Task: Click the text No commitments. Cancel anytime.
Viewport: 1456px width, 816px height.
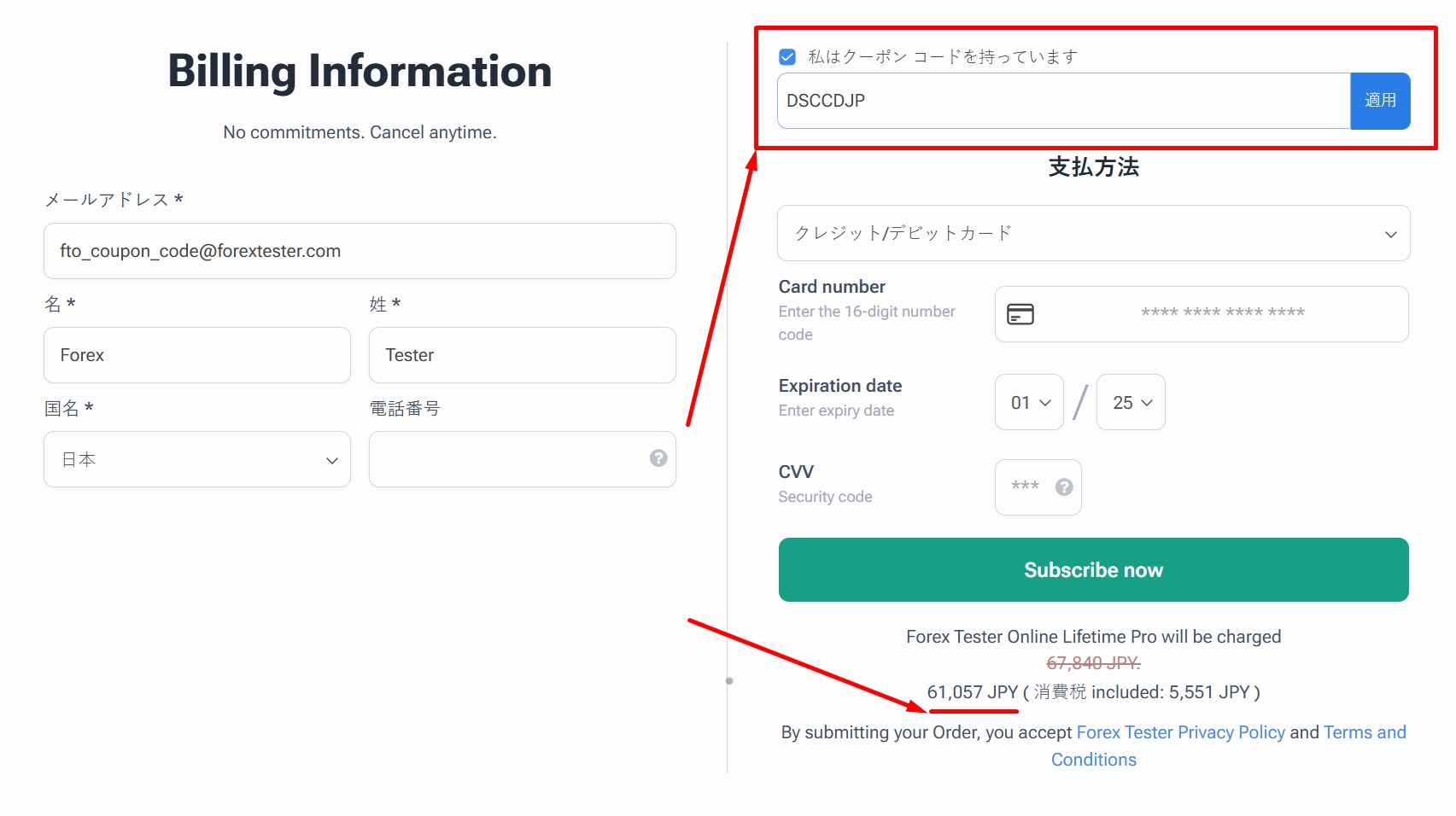Action: [x=360, y=132]
